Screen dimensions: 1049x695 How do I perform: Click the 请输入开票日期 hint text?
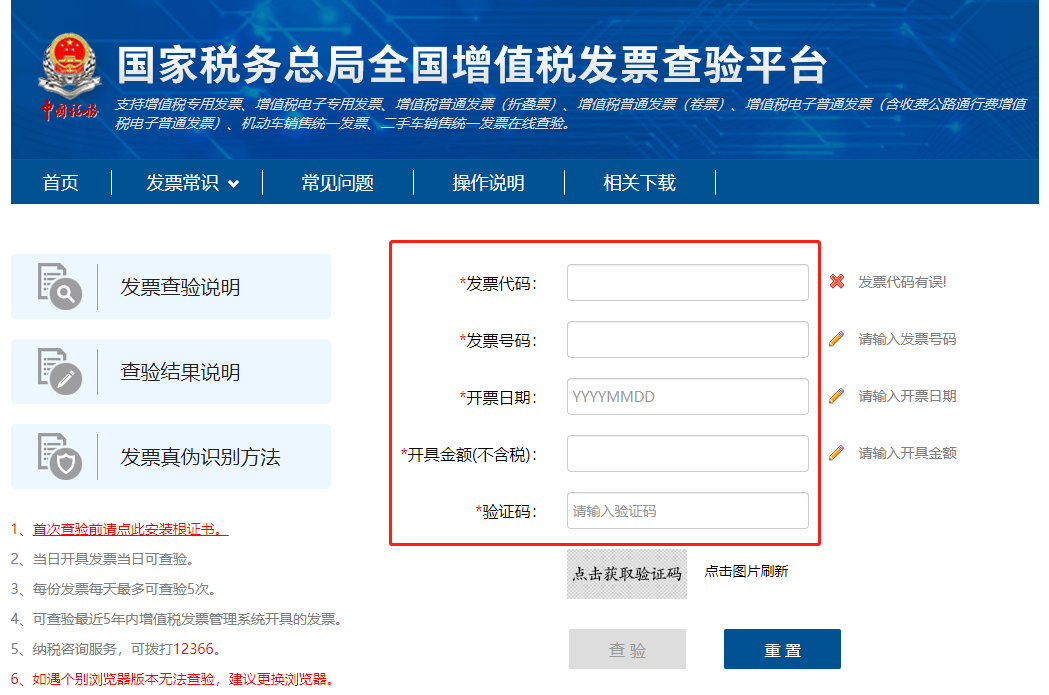pyautogui.click(x=907, y=396)
